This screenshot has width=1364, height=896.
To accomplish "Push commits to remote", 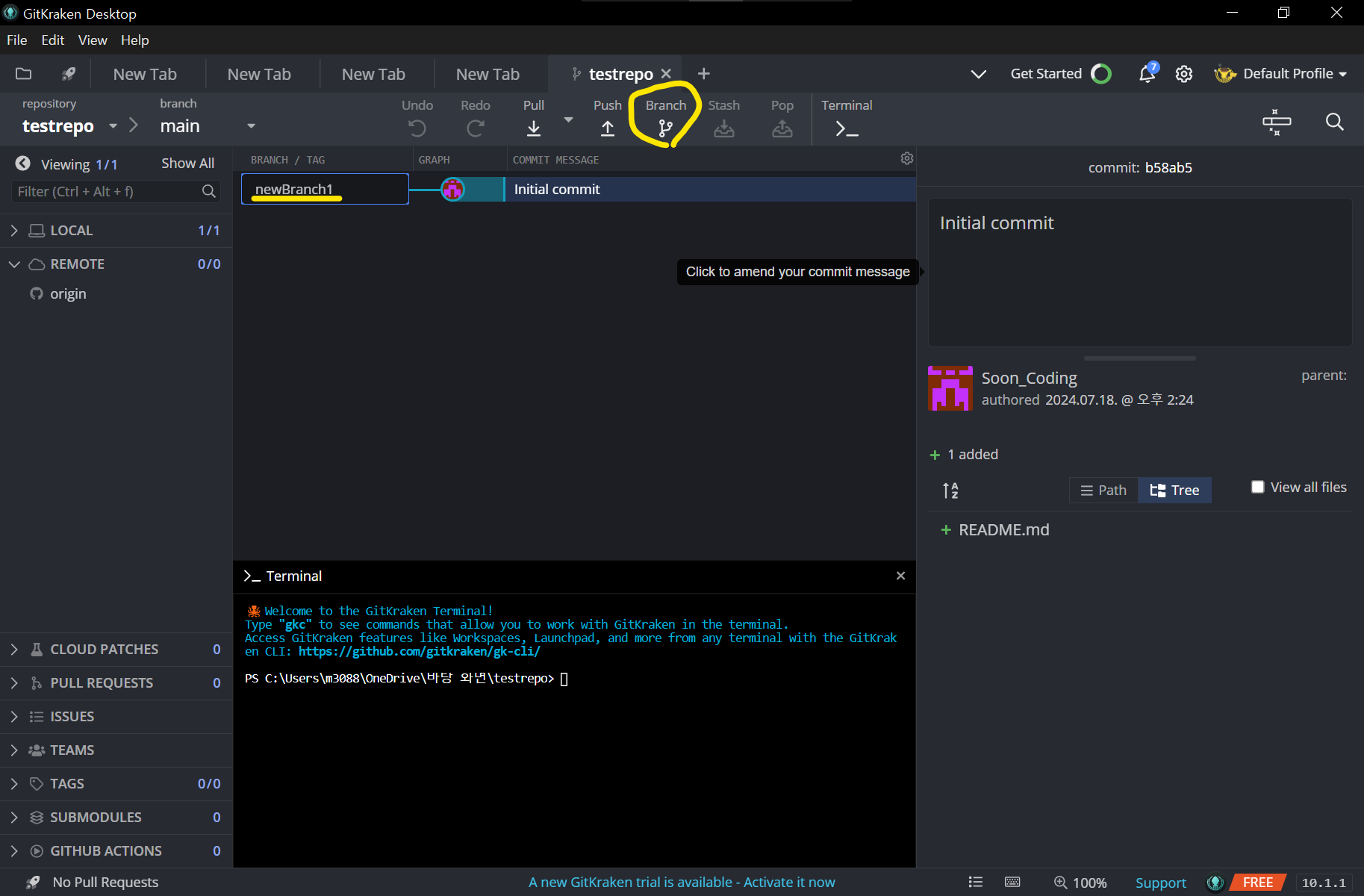I will (608, 118).
